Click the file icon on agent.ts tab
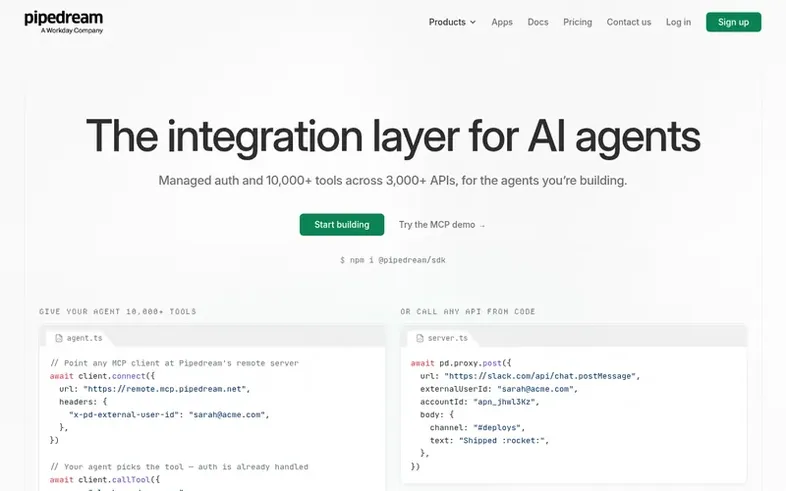Screen dimensions: 786x491 [59, 338]
